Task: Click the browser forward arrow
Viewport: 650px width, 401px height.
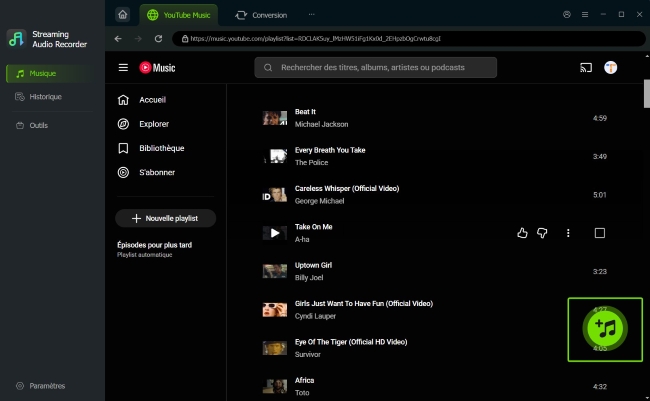Action: point(138,39)
